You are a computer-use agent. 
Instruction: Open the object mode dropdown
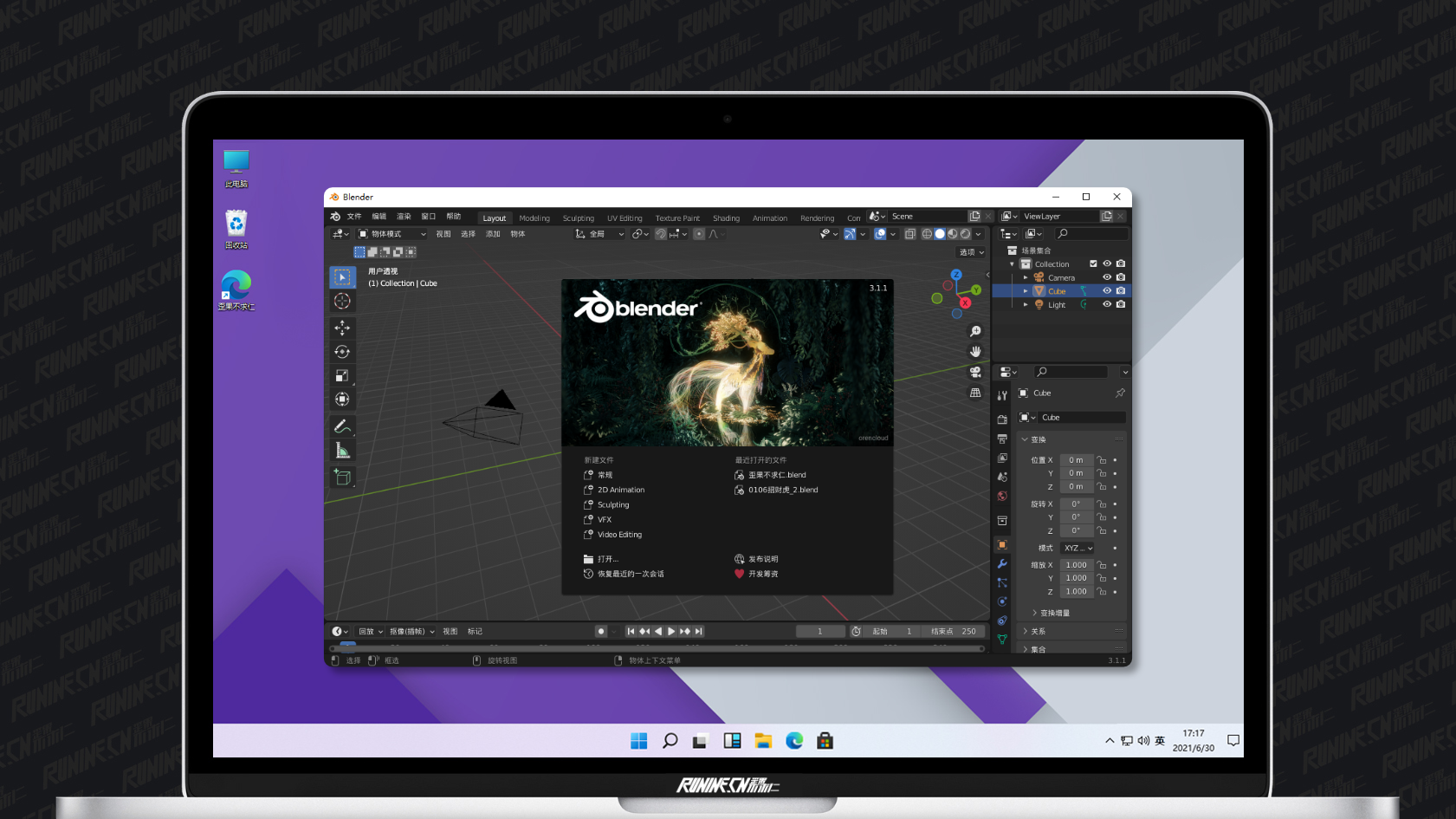pyautogui.click(x=392, y=234)
